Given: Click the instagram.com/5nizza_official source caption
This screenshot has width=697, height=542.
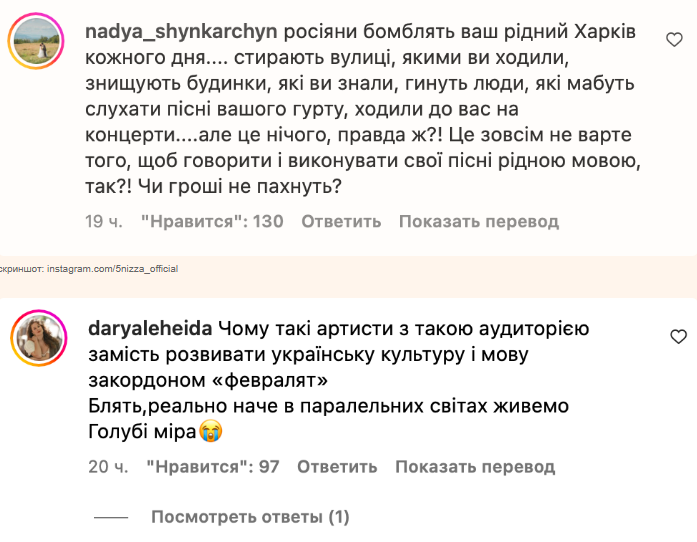Looking at the screenshot, I should [90, 269].
